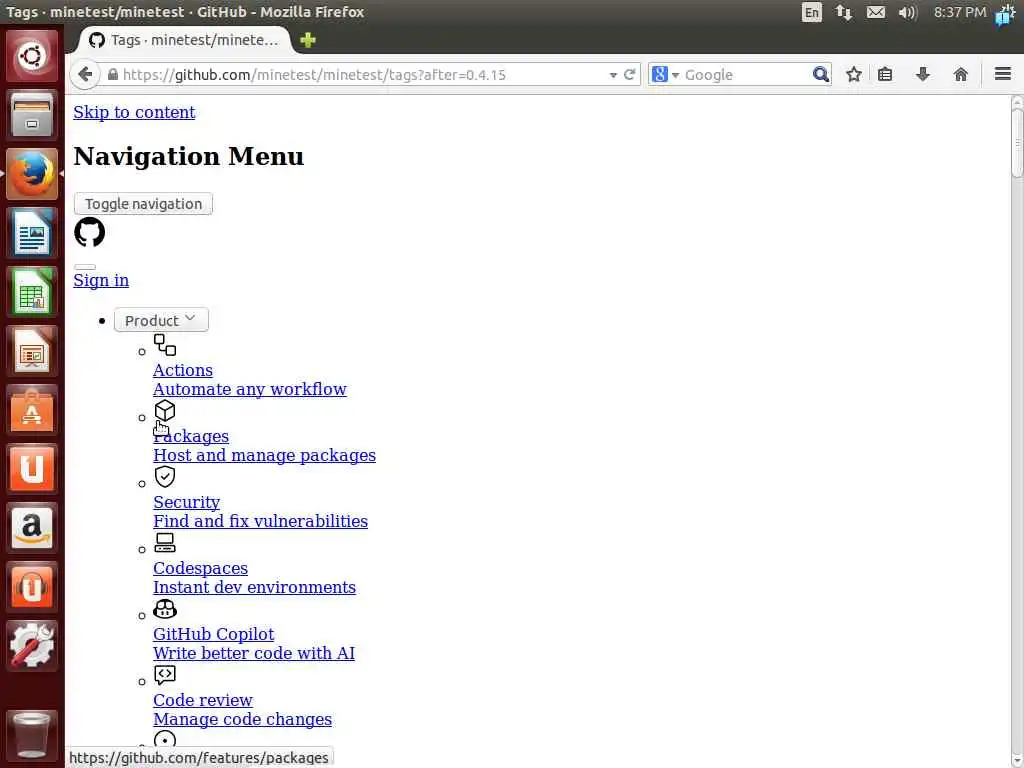Launch LibreOffice Impress from the dock
Screen dimensions: 1024x768
click(x=31, y=350)
